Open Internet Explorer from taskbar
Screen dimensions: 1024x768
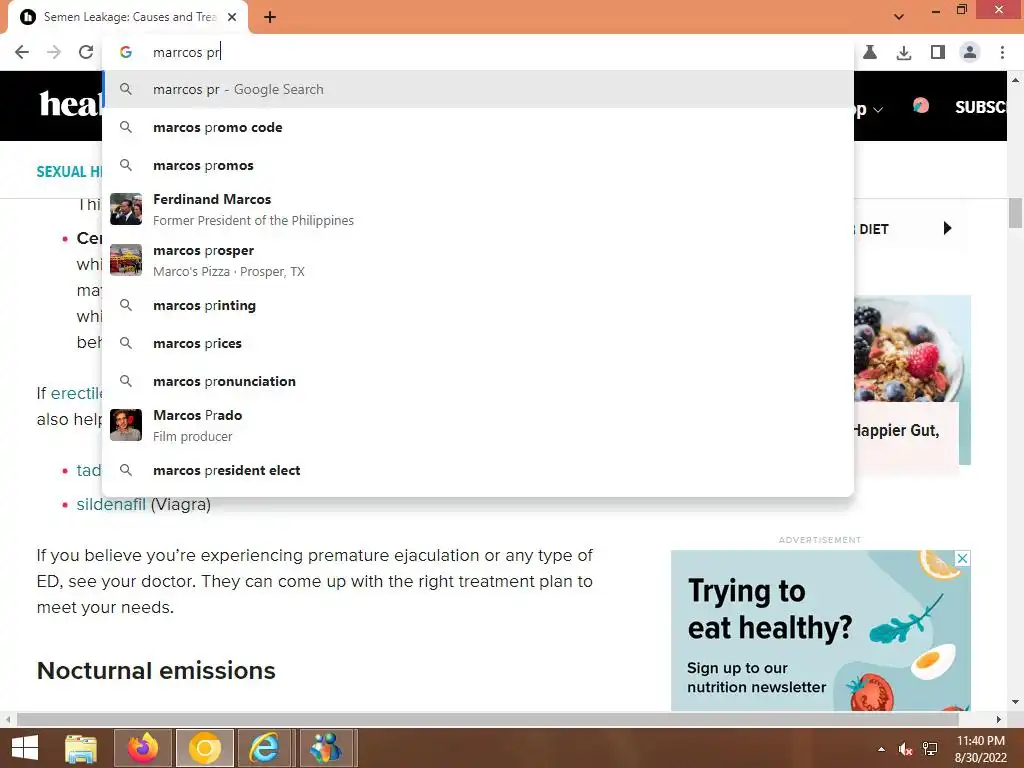(264, 748)
